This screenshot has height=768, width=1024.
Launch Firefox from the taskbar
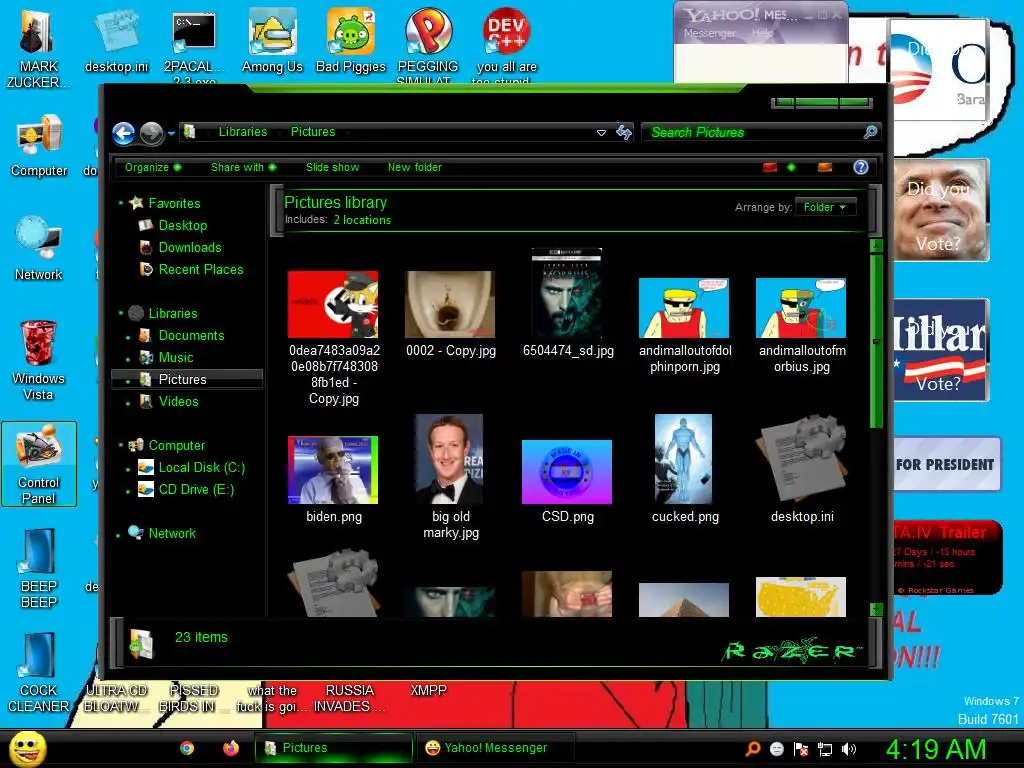231,748
